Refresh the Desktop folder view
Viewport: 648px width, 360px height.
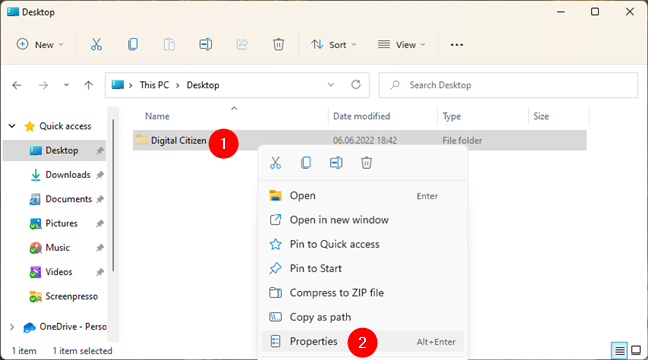coord(356,85)
